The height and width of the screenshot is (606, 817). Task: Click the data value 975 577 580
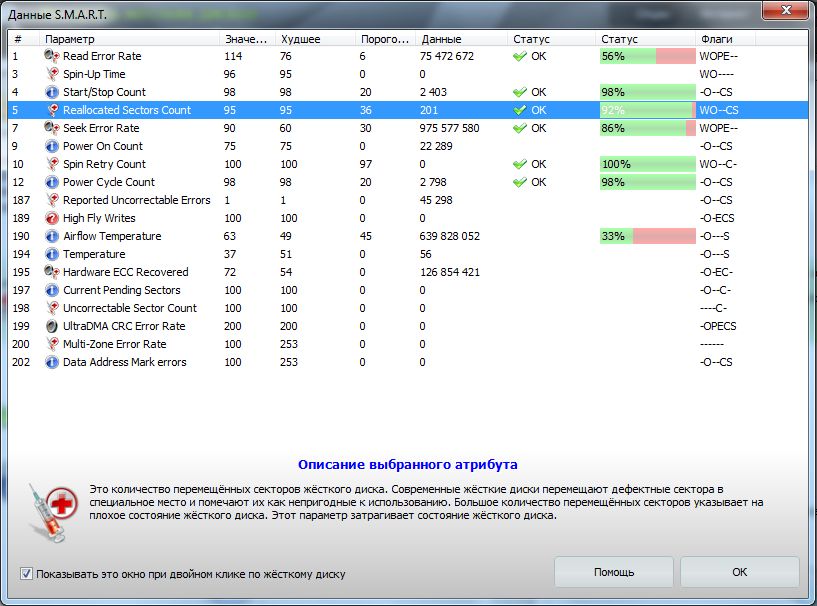point(449,128)
